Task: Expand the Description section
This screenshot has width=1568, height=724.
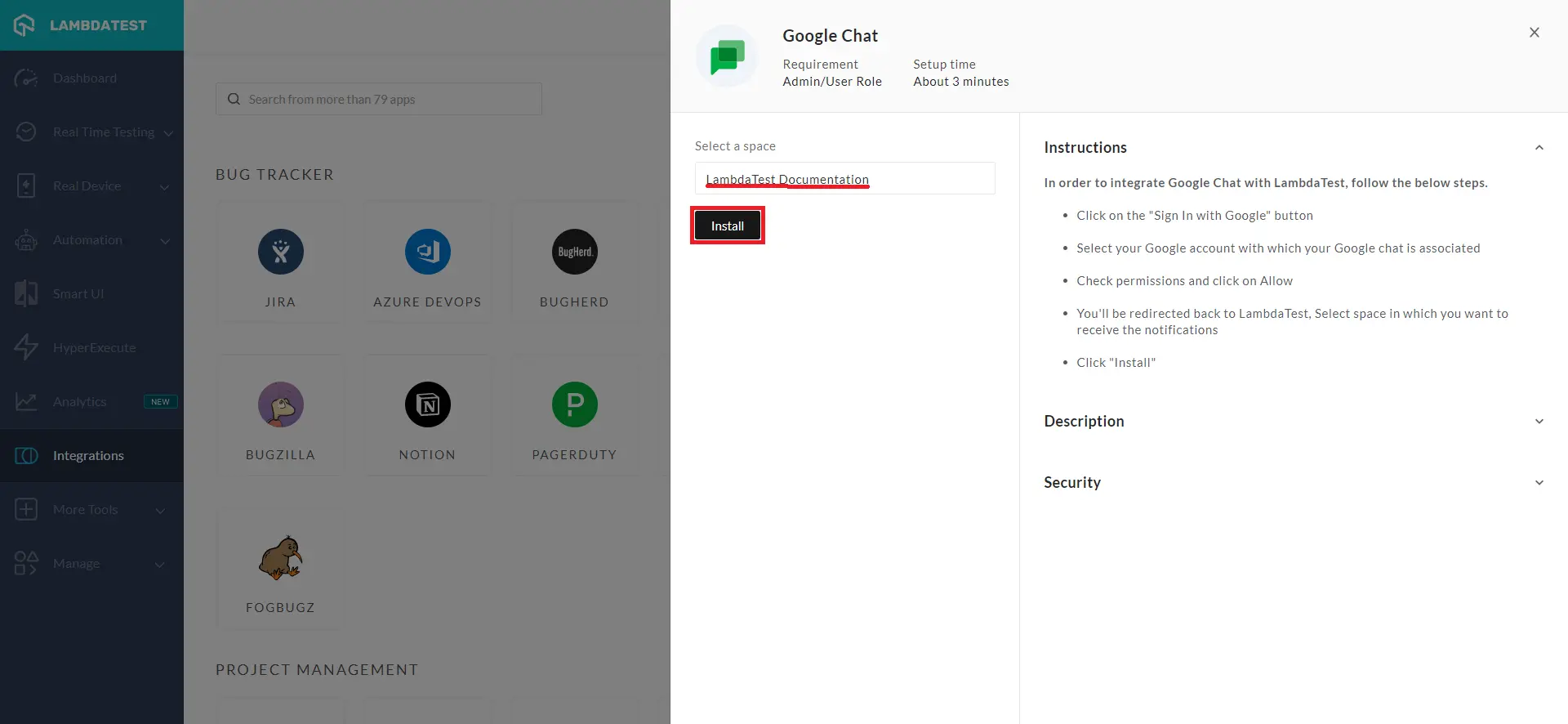Action: pos(1539,422)
